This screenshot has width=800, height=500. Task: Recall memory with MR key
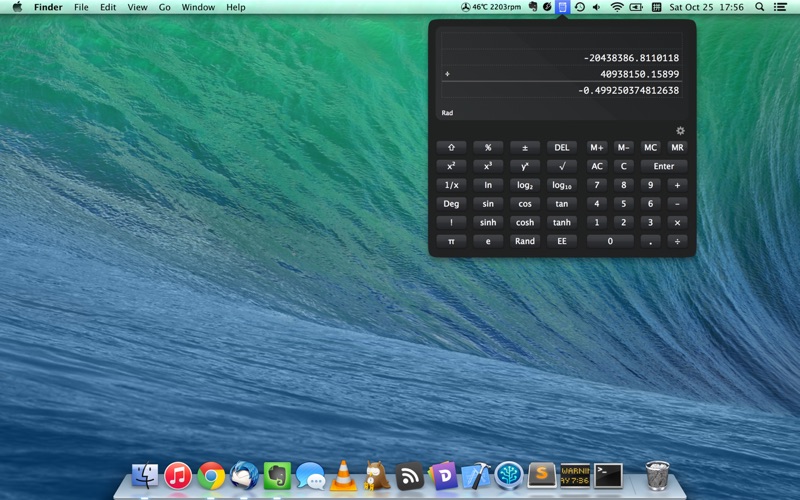677,147
